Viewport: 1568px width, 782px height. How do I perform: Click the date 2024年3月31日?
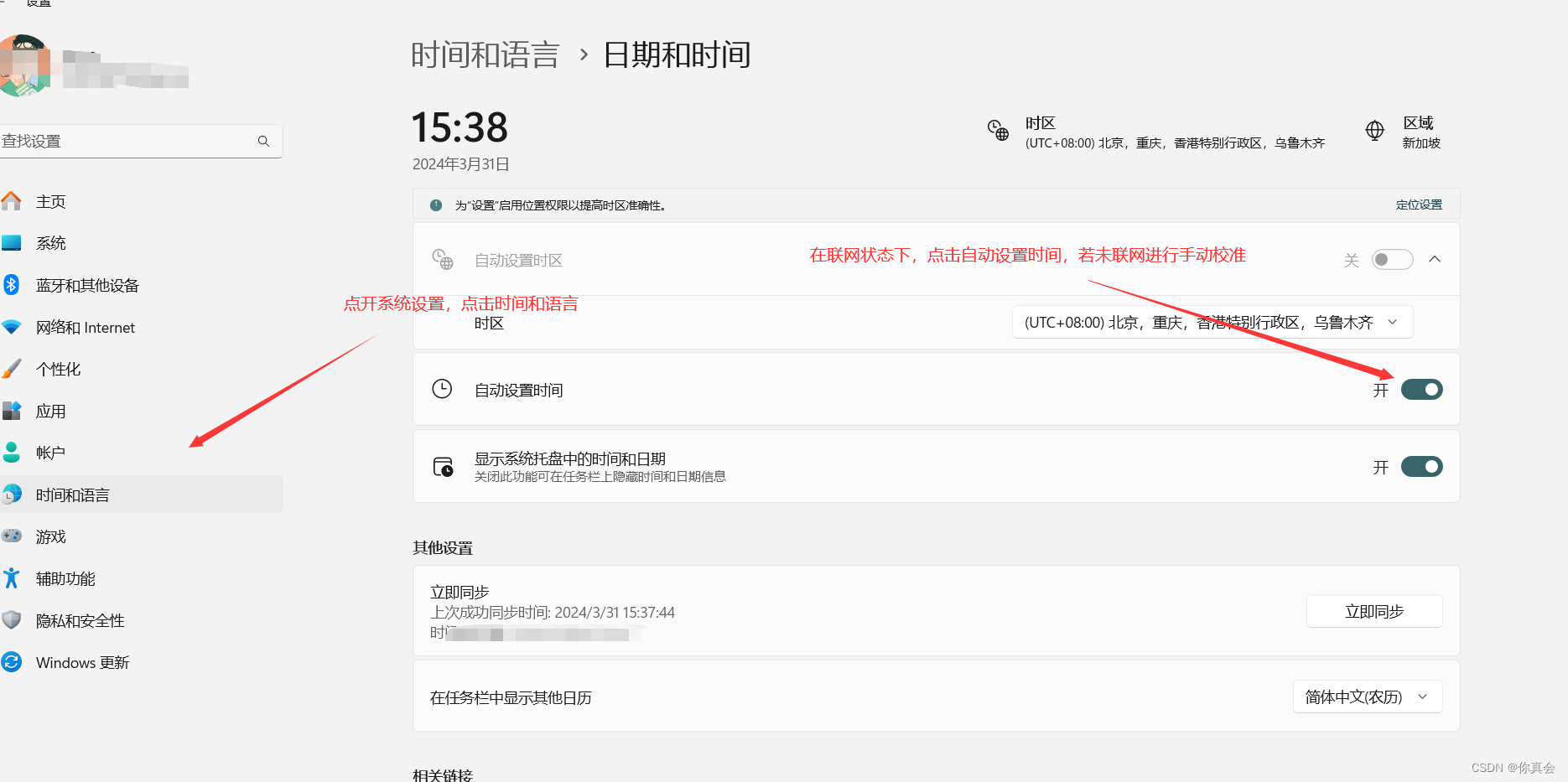[x=460, y=164]
